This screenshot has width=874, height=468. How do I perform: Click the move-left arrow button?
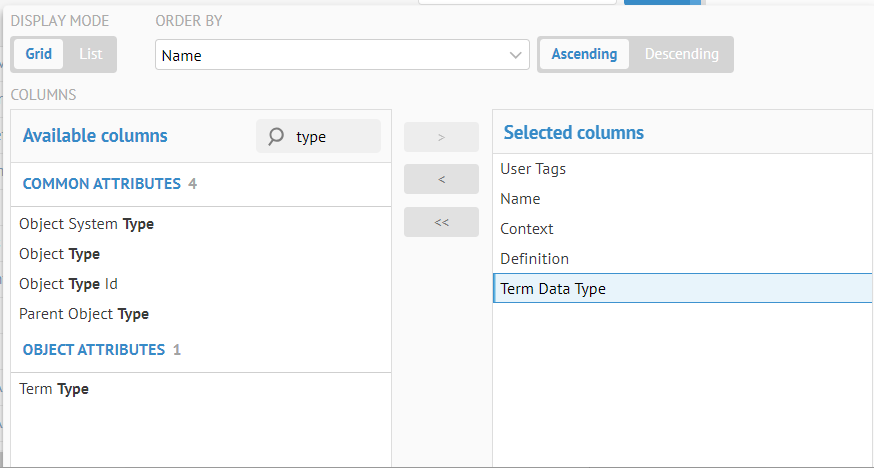[441, 179]
